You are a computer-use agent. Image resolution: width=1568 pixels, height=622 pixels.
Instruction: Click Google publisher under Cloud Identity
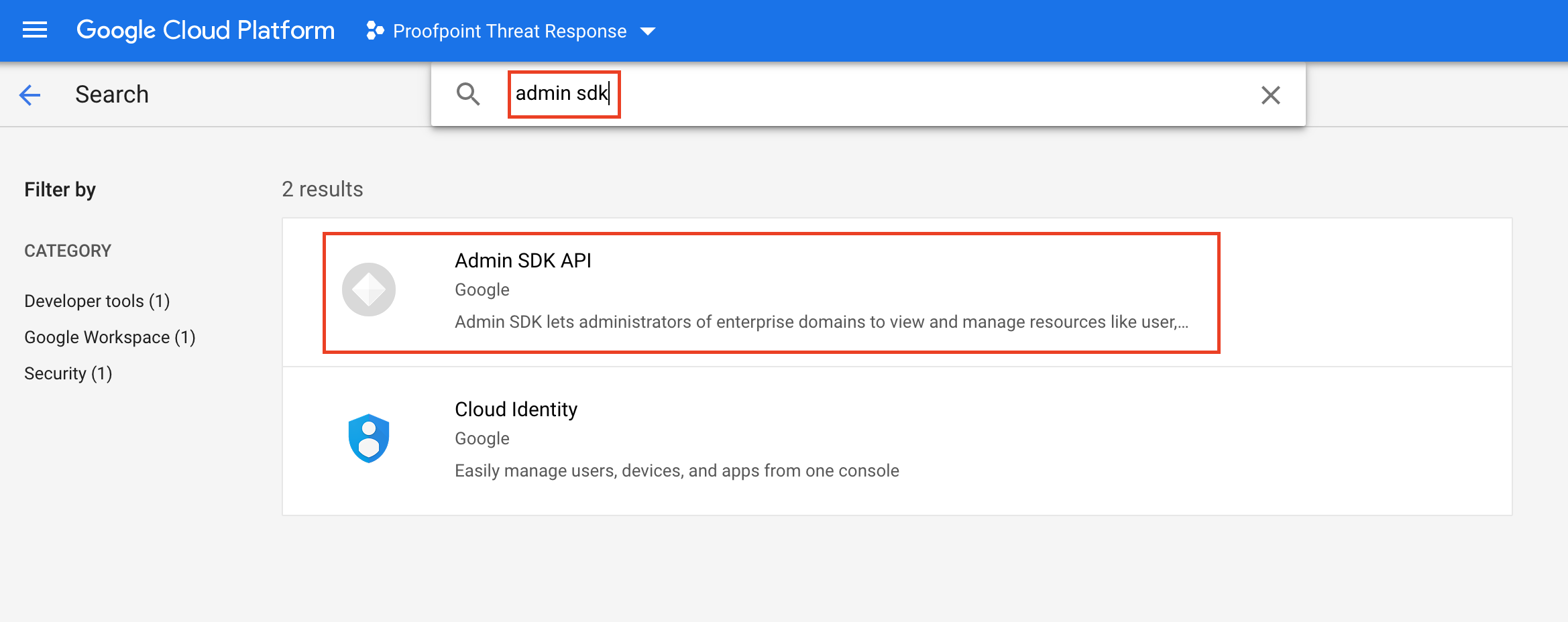[482, 438]
